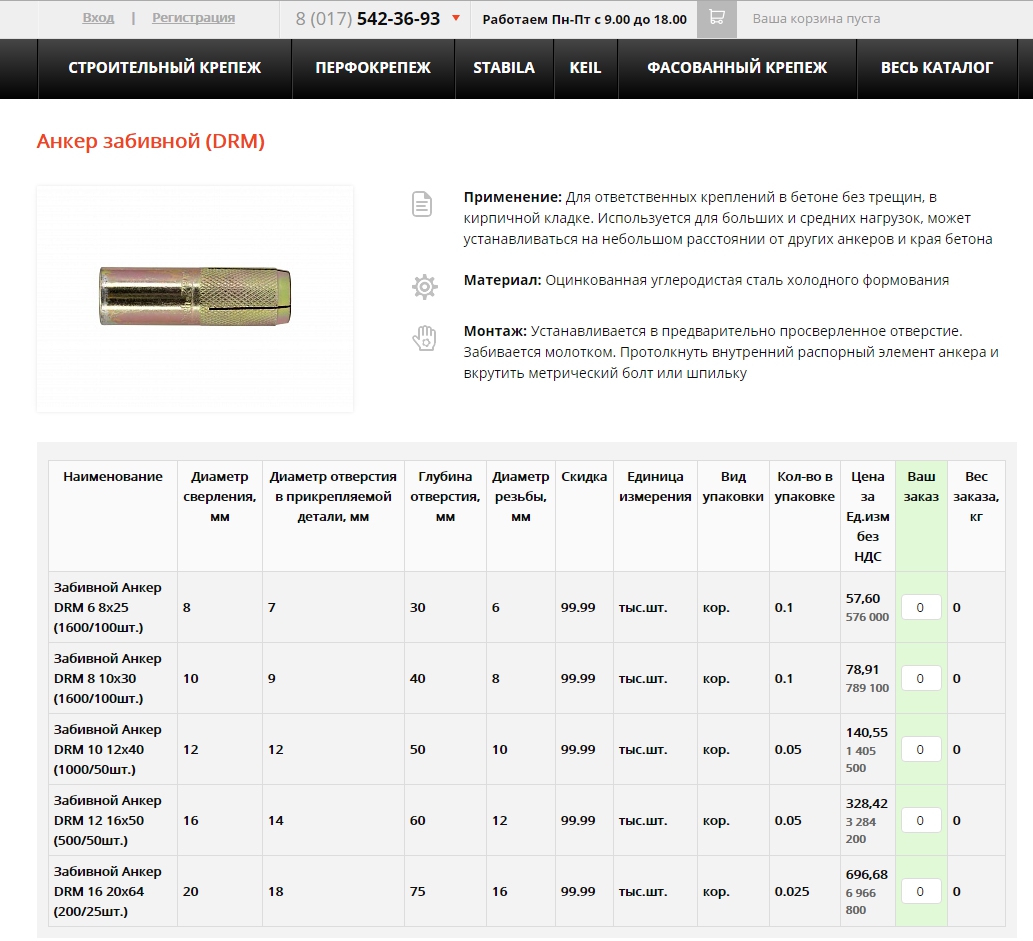Click the order quantity field for DRM 6 8x25
The image size is (1033, 941).
tap(920, 608)
